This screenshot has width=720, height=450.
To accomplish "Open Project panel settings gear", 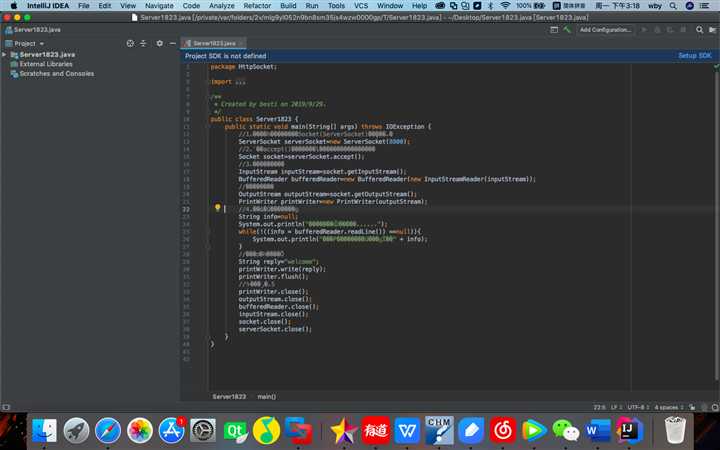I will tap(159, 43).
